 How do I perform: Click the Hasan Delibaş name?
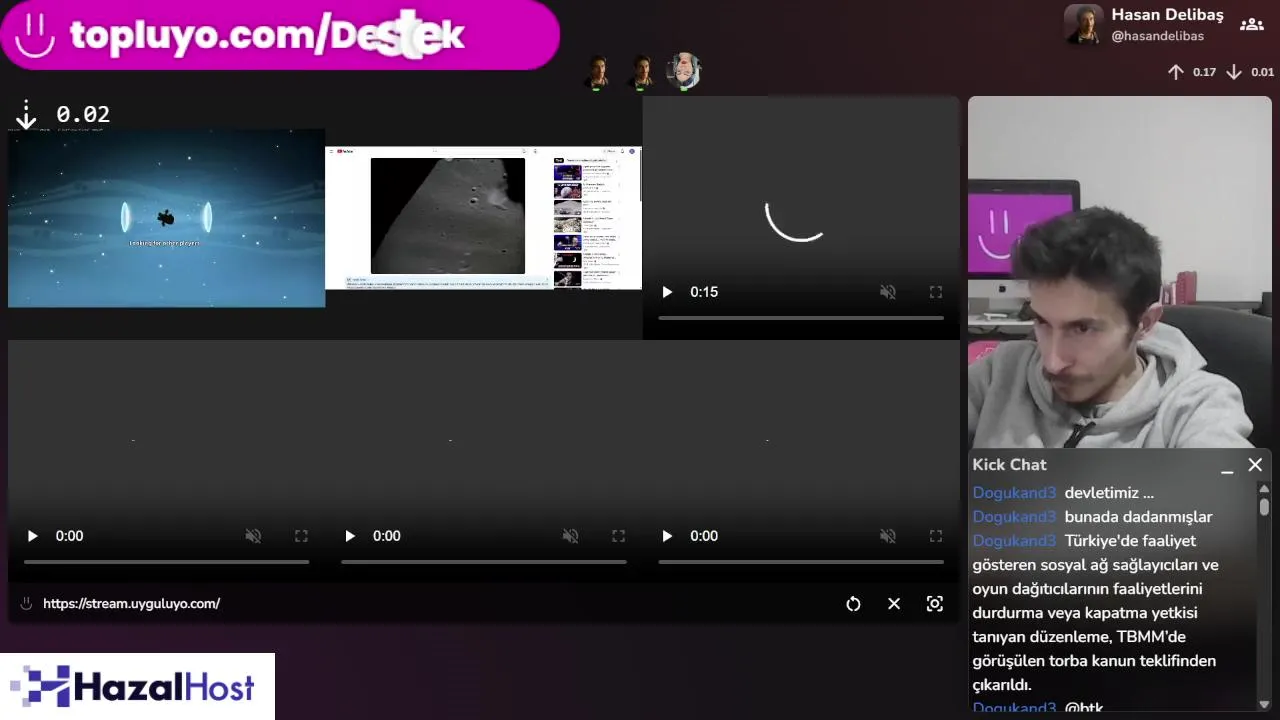pos(1167,15)
